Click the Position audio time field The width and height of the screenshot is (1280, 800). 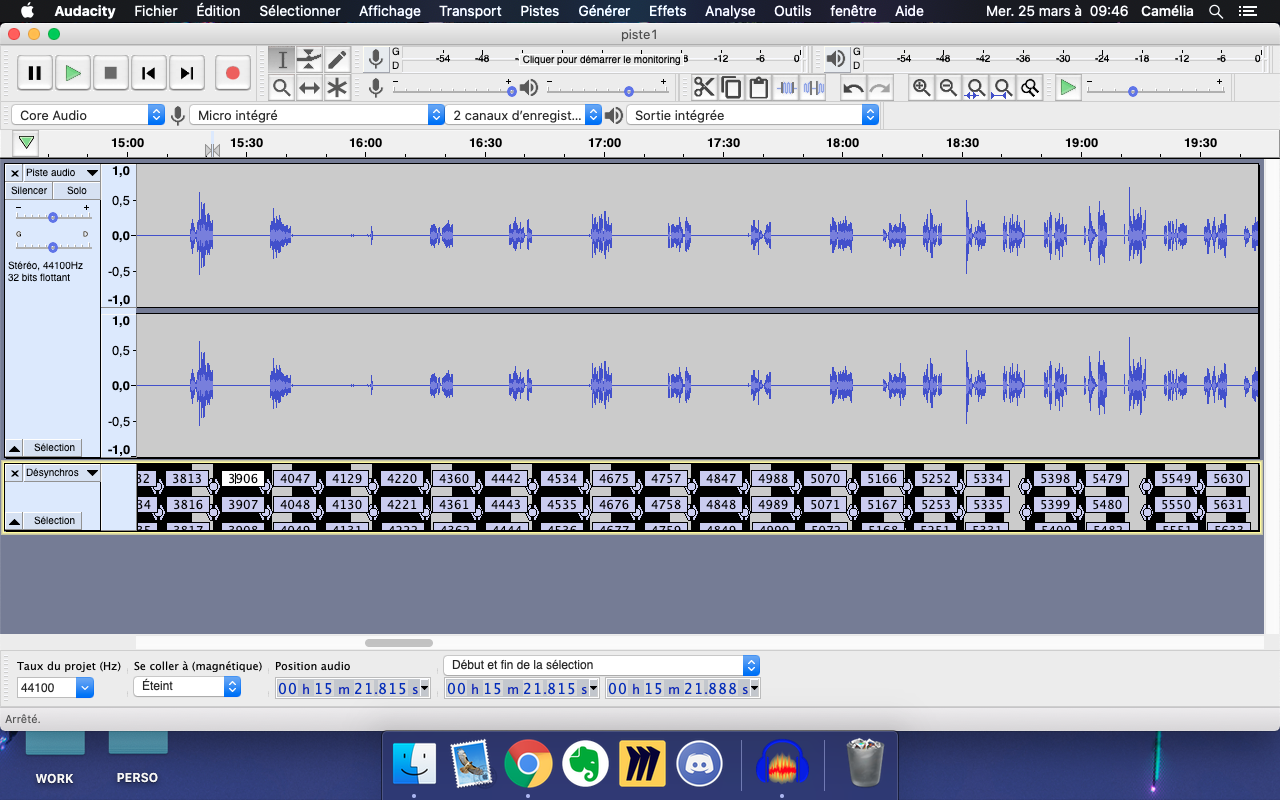pyautogui.click(x=353, y=689)
